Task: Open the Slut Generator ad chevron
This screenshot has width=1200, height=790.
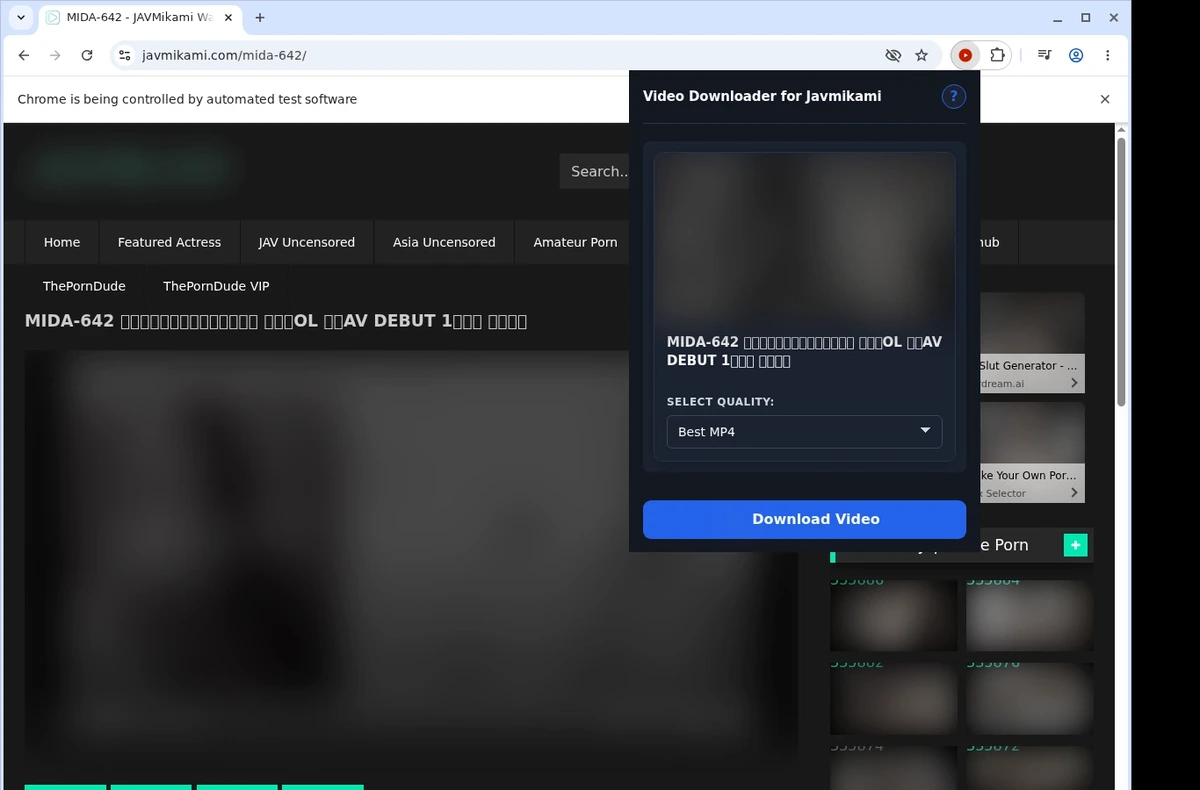Action: coord(1074,383)
